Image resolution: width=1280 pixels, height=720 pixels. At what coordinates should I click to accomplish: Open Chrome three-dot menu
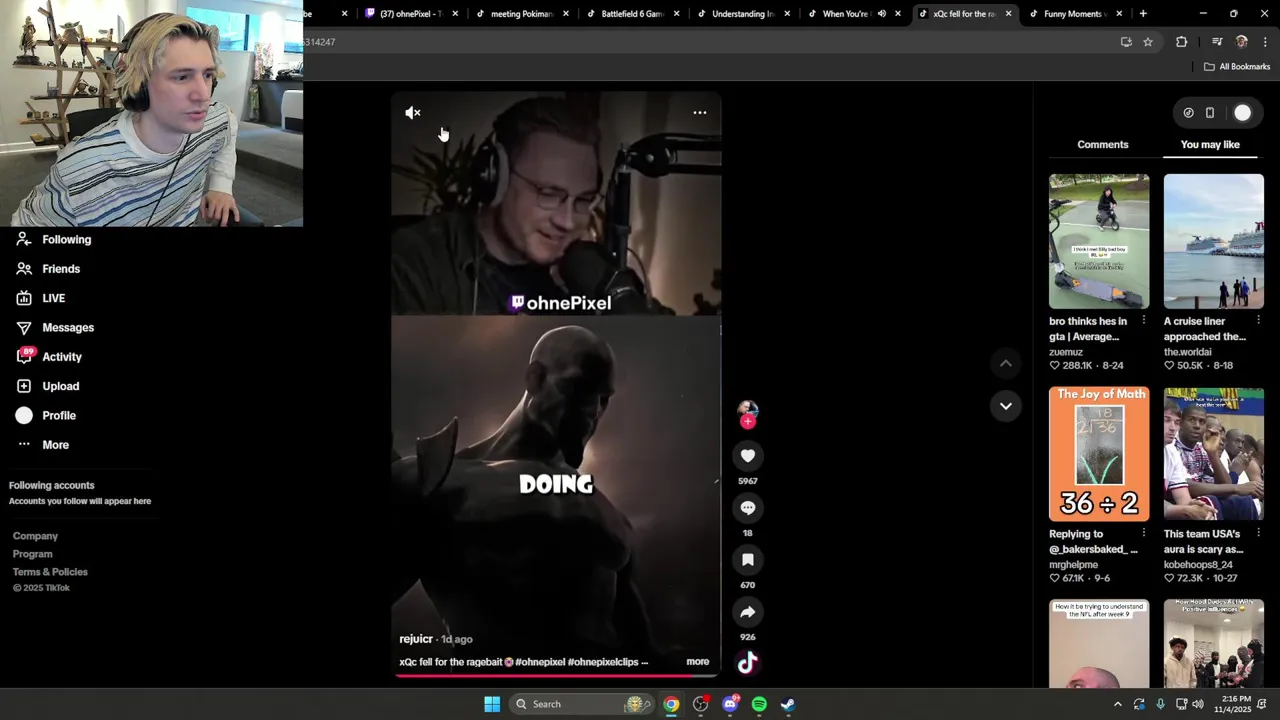[1265, 42]
